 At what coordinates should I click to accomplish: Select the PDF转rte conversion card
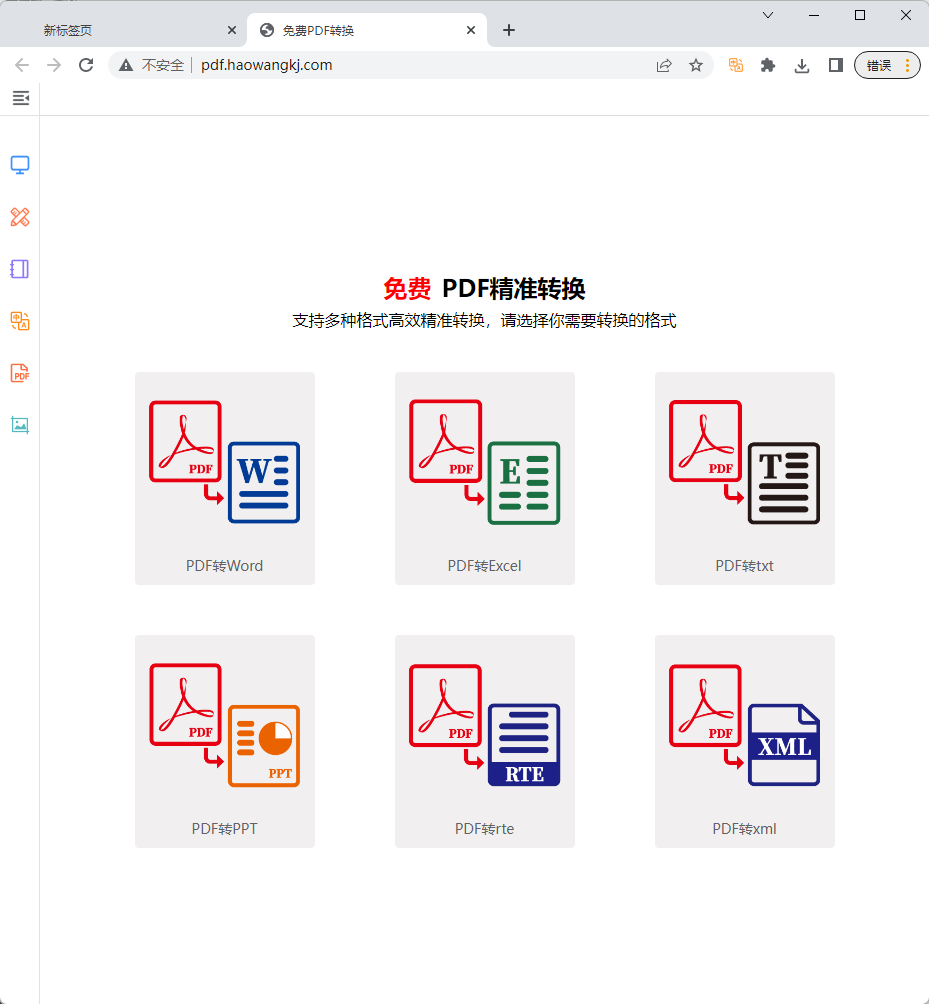[485, 741]
